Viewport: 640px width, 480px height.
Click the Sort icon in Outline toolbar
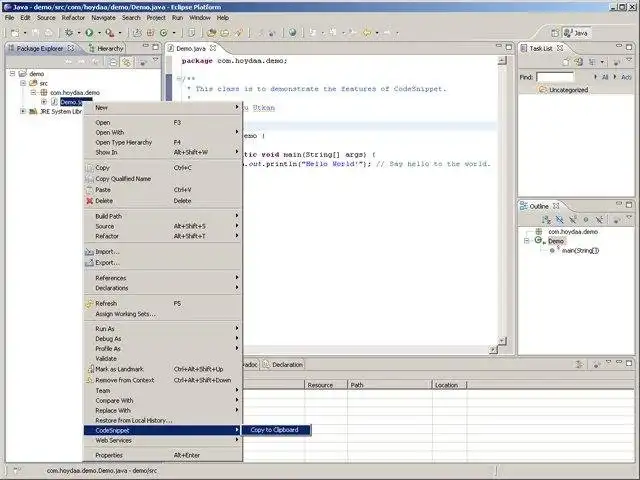[x=546, y=220]
